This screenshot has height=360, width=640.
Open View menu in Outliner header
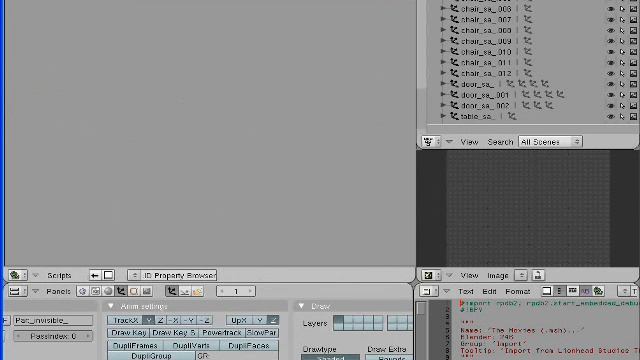(x=469, y=142)
